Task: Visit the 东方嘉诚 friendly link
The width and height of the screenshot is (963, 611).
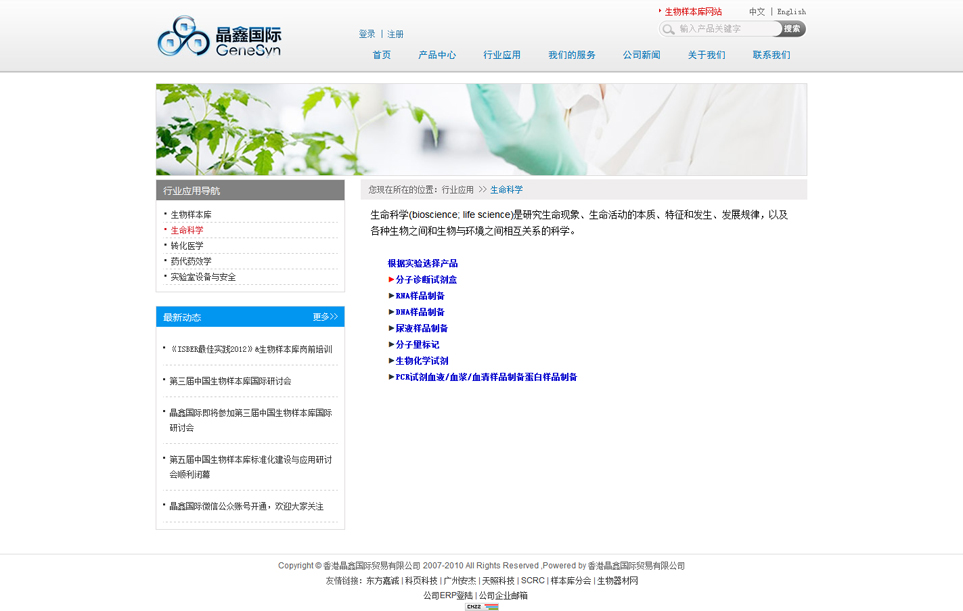Action: pos(383,581)
